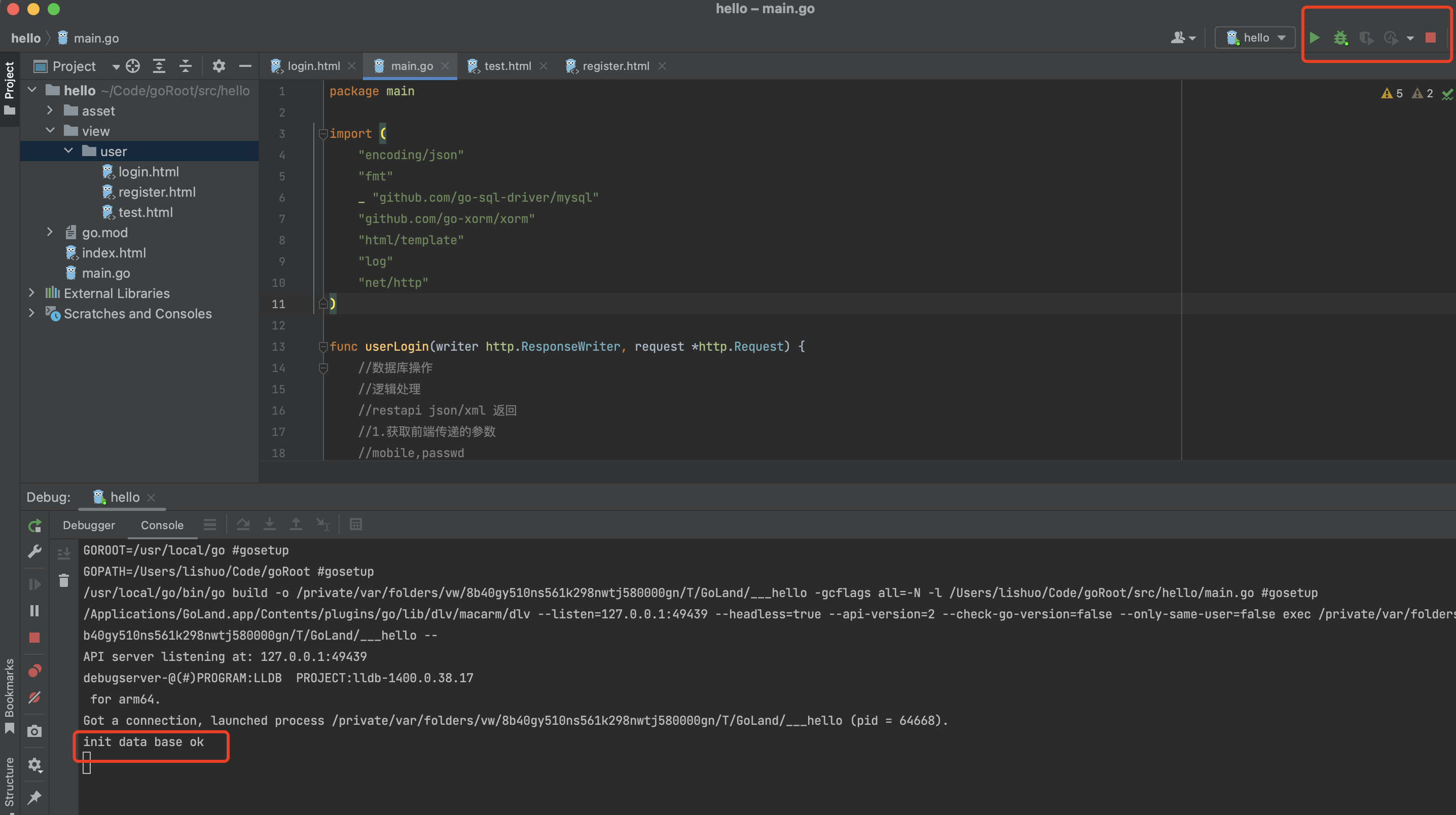Mute breakpoints in debug sidebar
Image resolution: width=1456 pixels, height=815 pixels.
[34, 697]
